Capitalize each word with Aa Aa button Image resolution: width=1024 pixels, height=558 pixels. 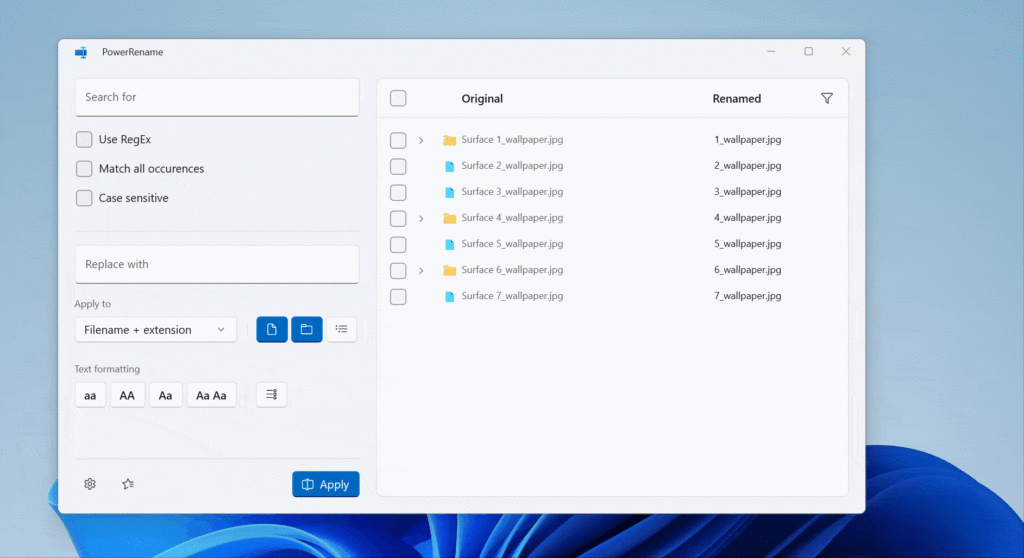[211, 395]
